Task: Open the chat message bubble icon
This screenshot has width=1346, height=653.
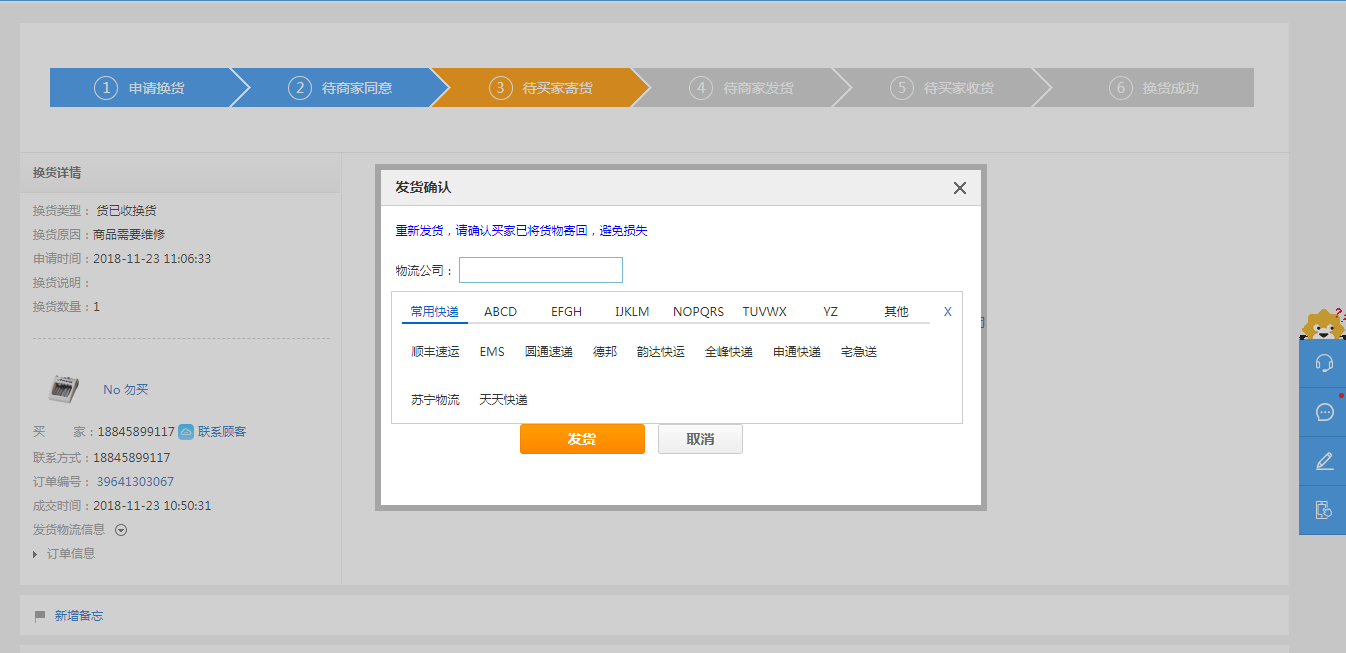Action: click(1324, 412)
